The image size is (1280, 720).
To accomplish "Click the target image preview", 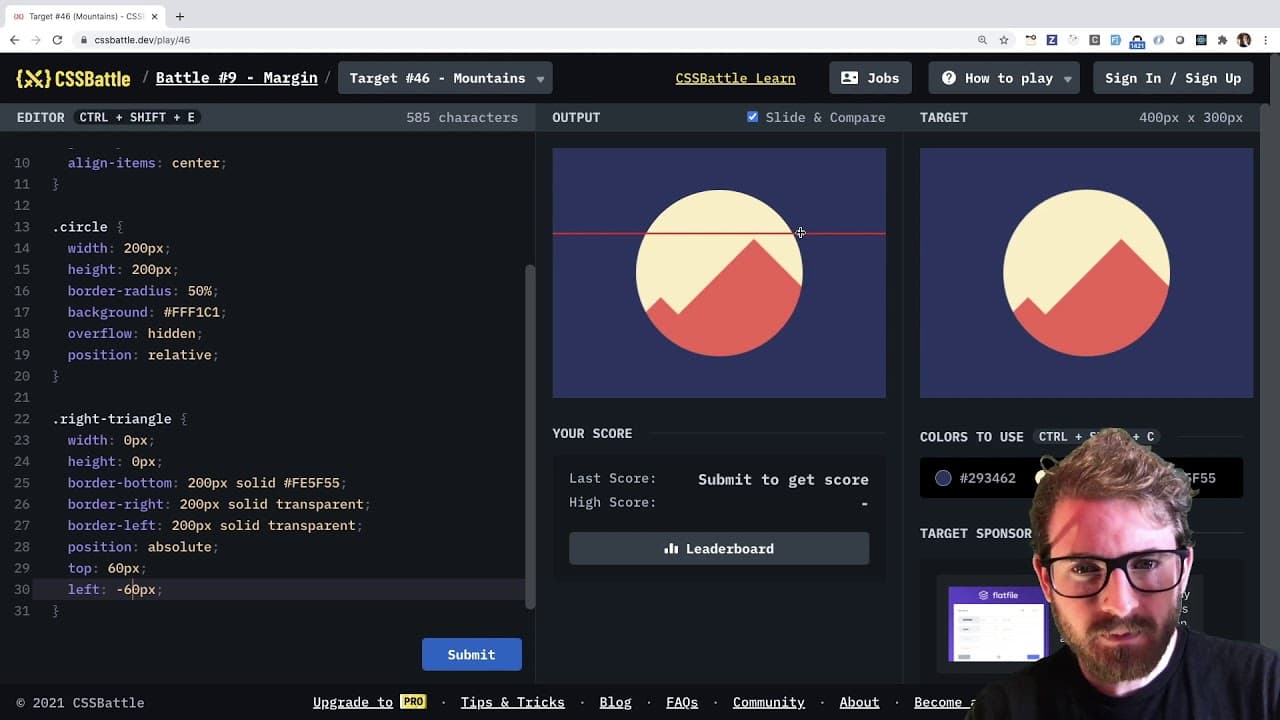I will click(x=1086, y=273).
